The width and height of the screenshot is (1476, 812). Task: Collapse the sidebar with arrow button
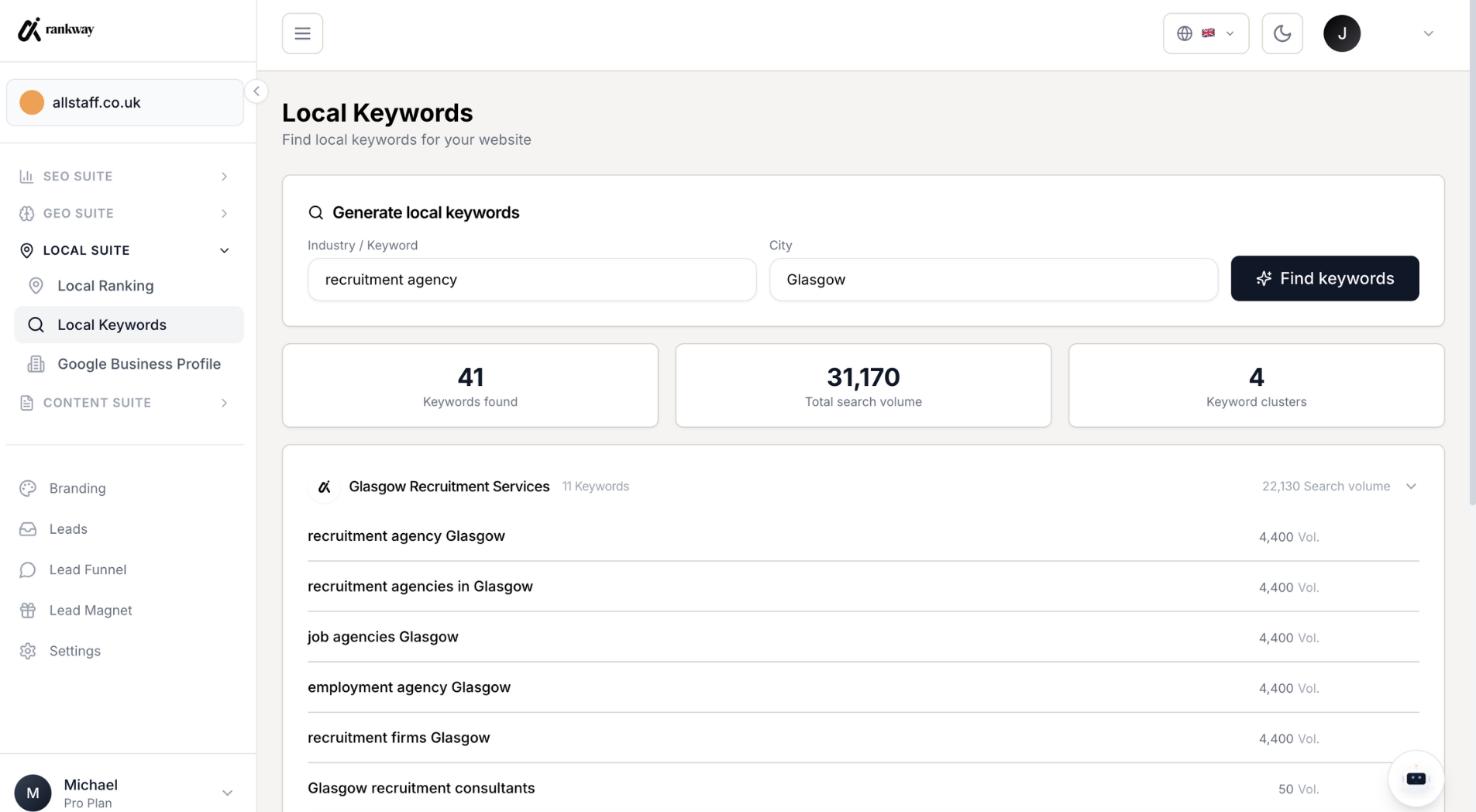pyautogui.click(x=256, y=91)
